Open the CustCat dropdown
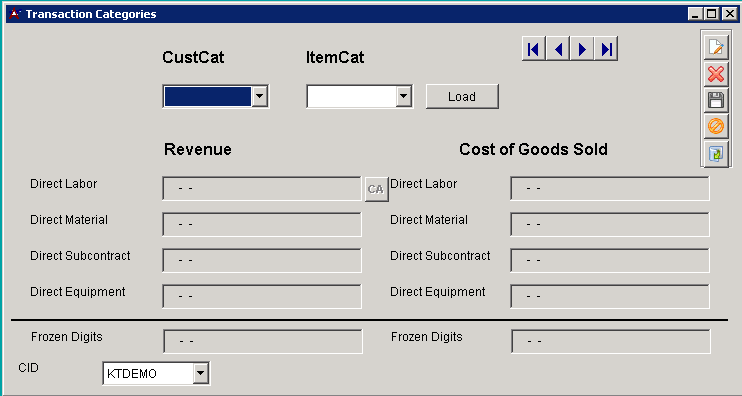Image resolution: width=742 pixels, height=396 pixels. (259, 97)
